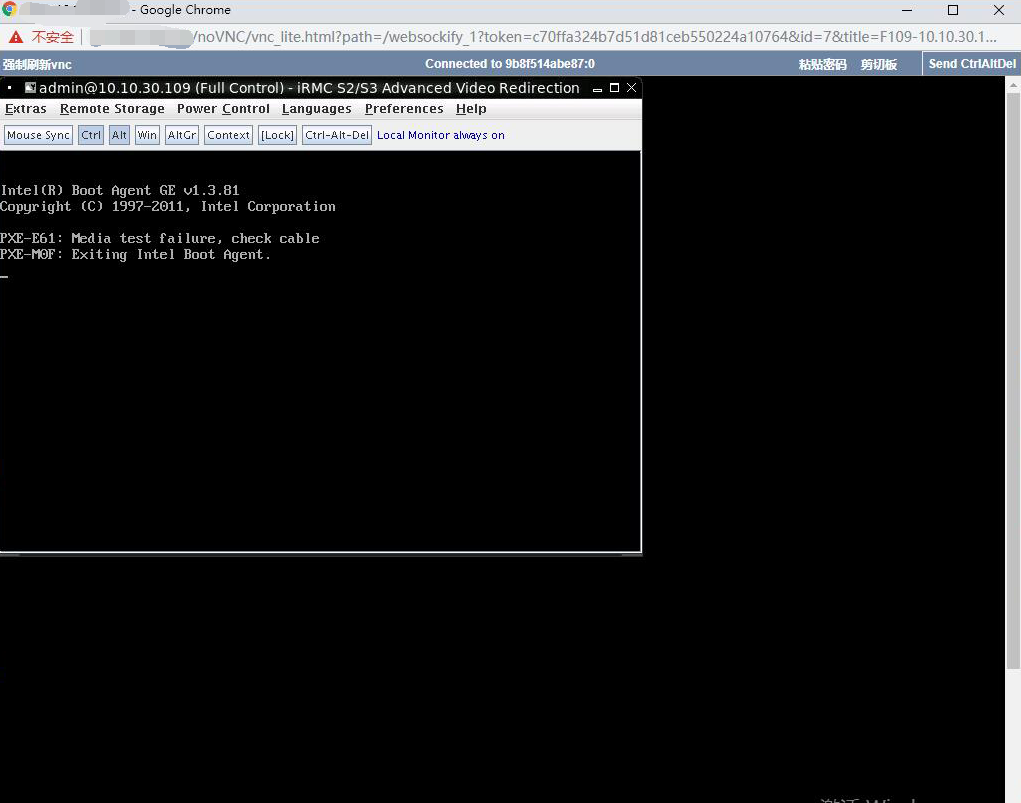The height and width of the screenshot is (803, 1021).
Task: Toggle the Win key button
Action: point(147,135)
